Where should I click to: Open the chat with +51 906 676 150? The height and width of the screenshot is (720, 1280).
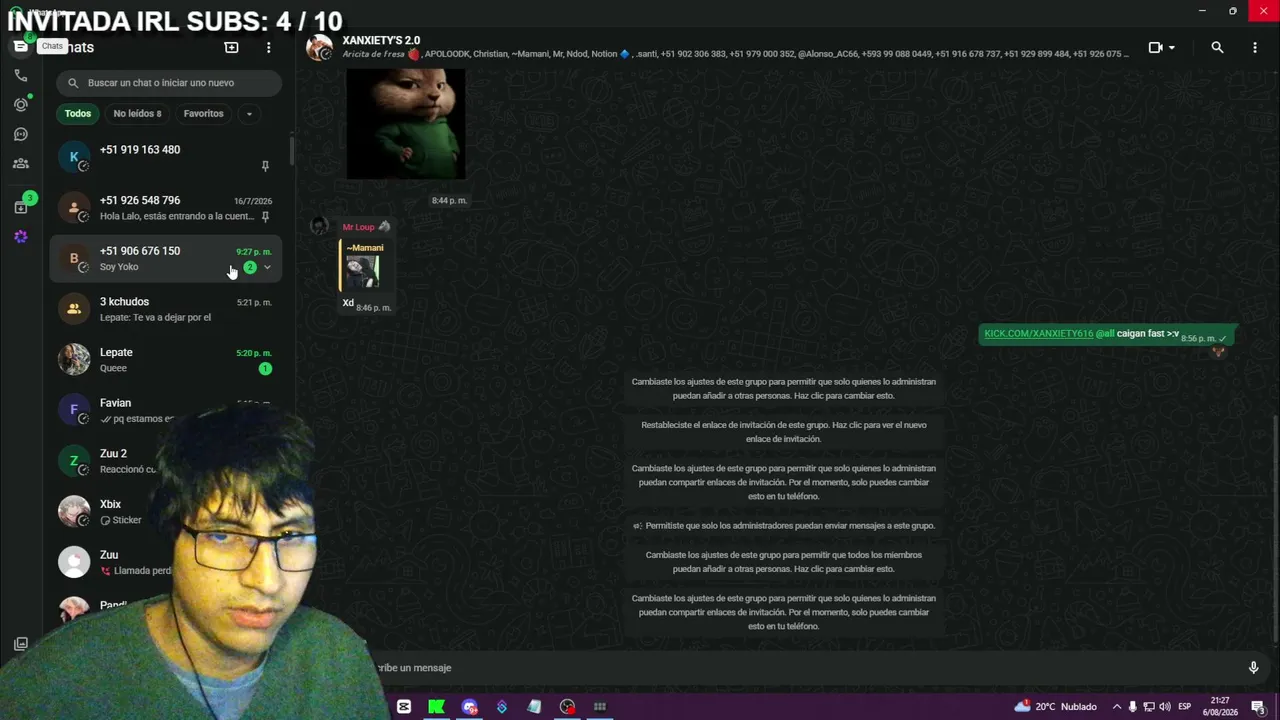tap(166, 259)
